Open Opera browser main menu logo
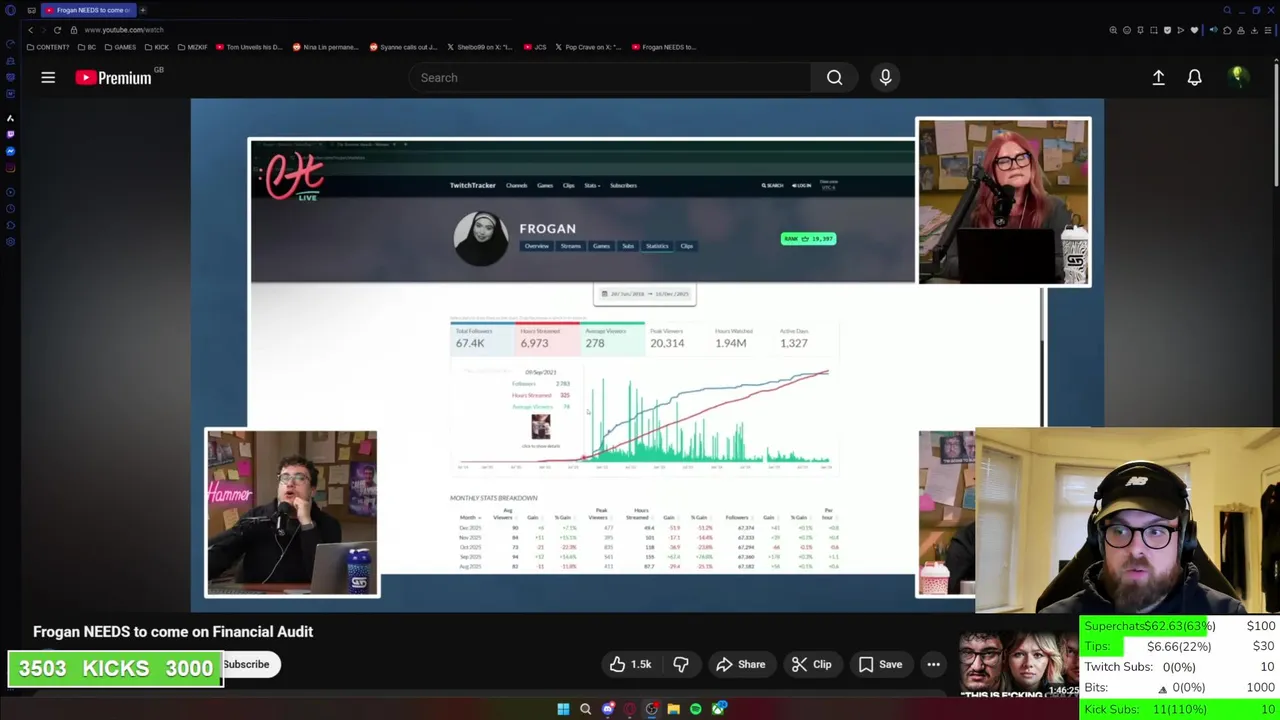This screenshot has width=1280, height=720. [10, 10]
